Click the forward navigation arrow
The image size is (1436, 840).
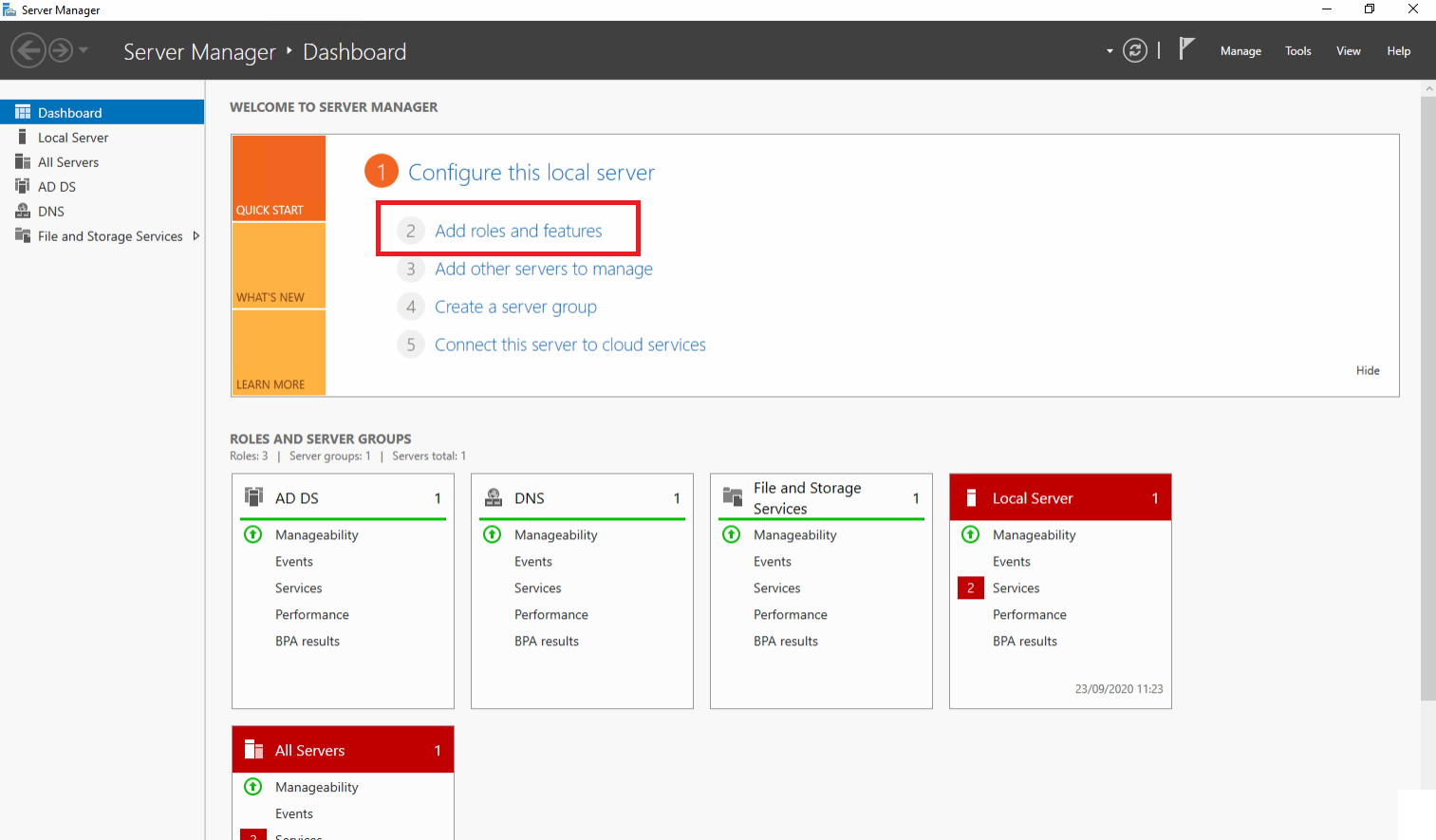coord(61,50)
